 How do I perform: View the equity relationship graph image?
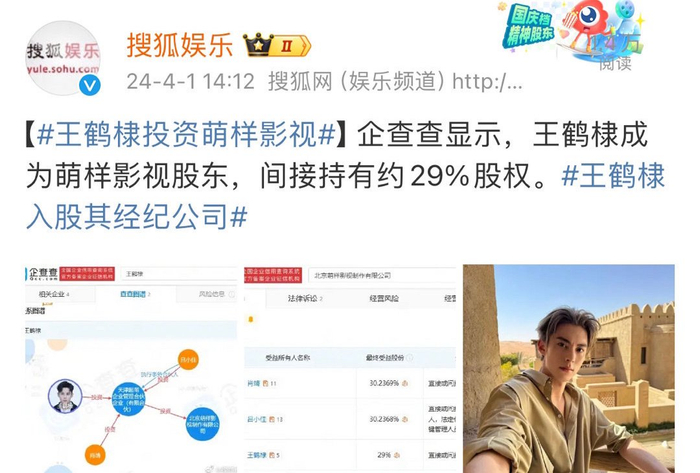click(131, 369)
